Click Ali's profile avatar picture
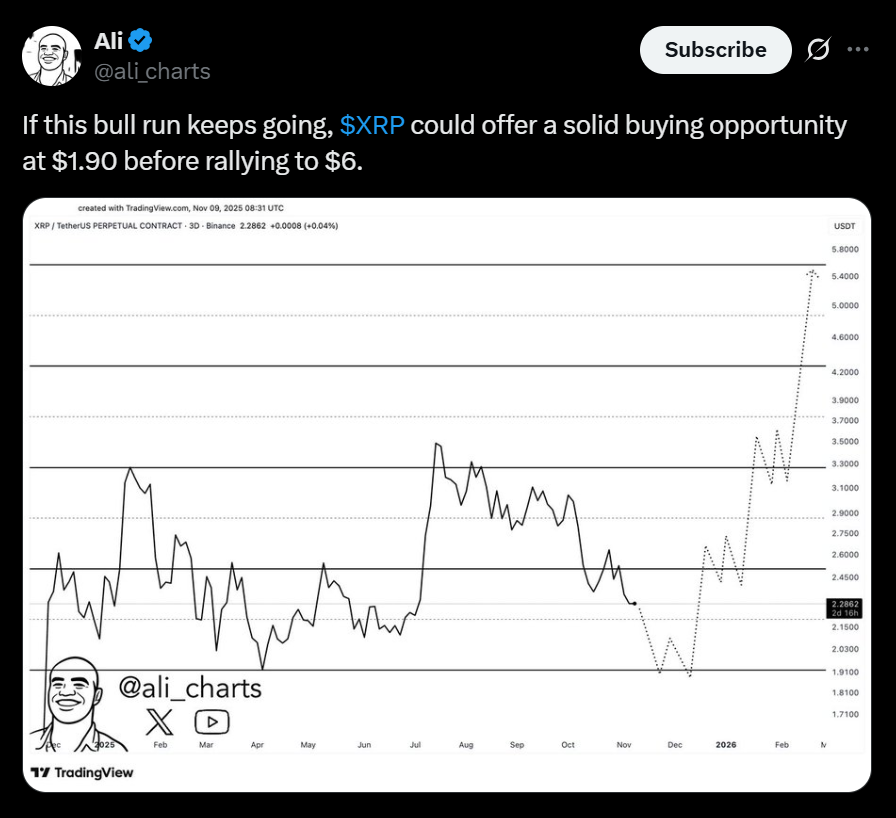 point(52,57)
